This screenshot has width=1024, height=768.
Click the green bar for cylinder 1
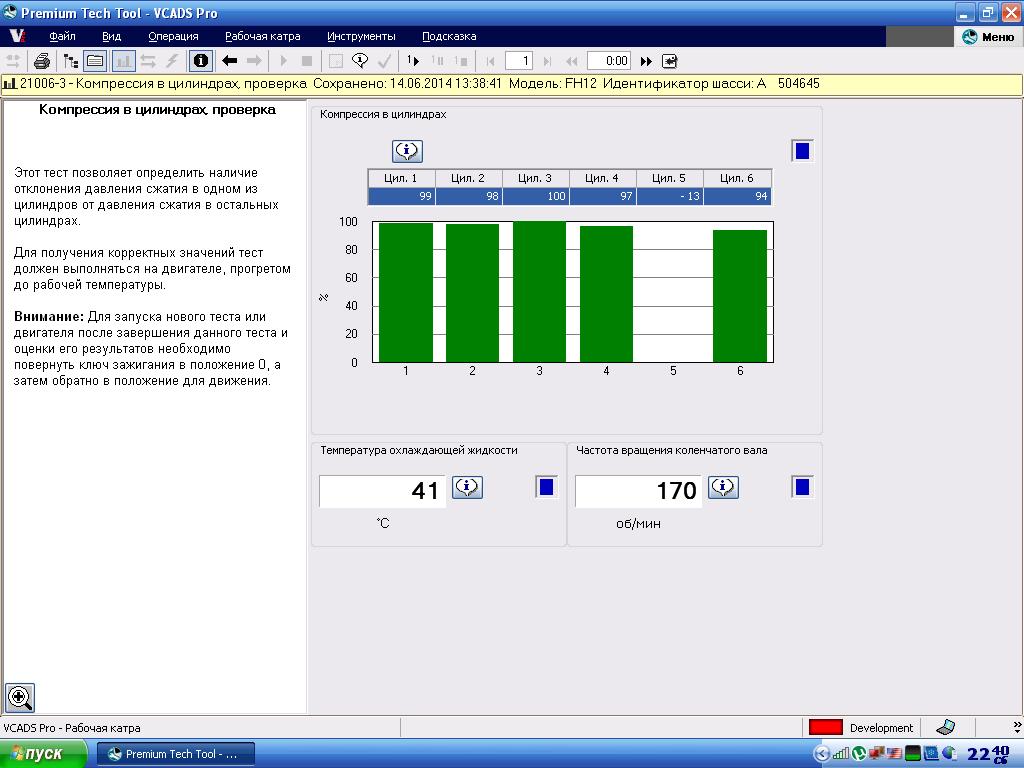tap(406, 293)
